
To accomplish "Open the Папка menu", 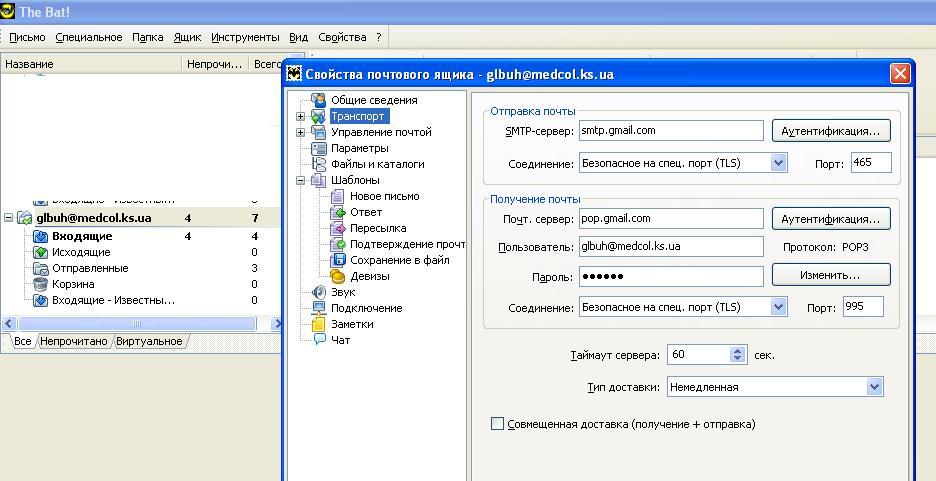I will click(x=147, y=37).
